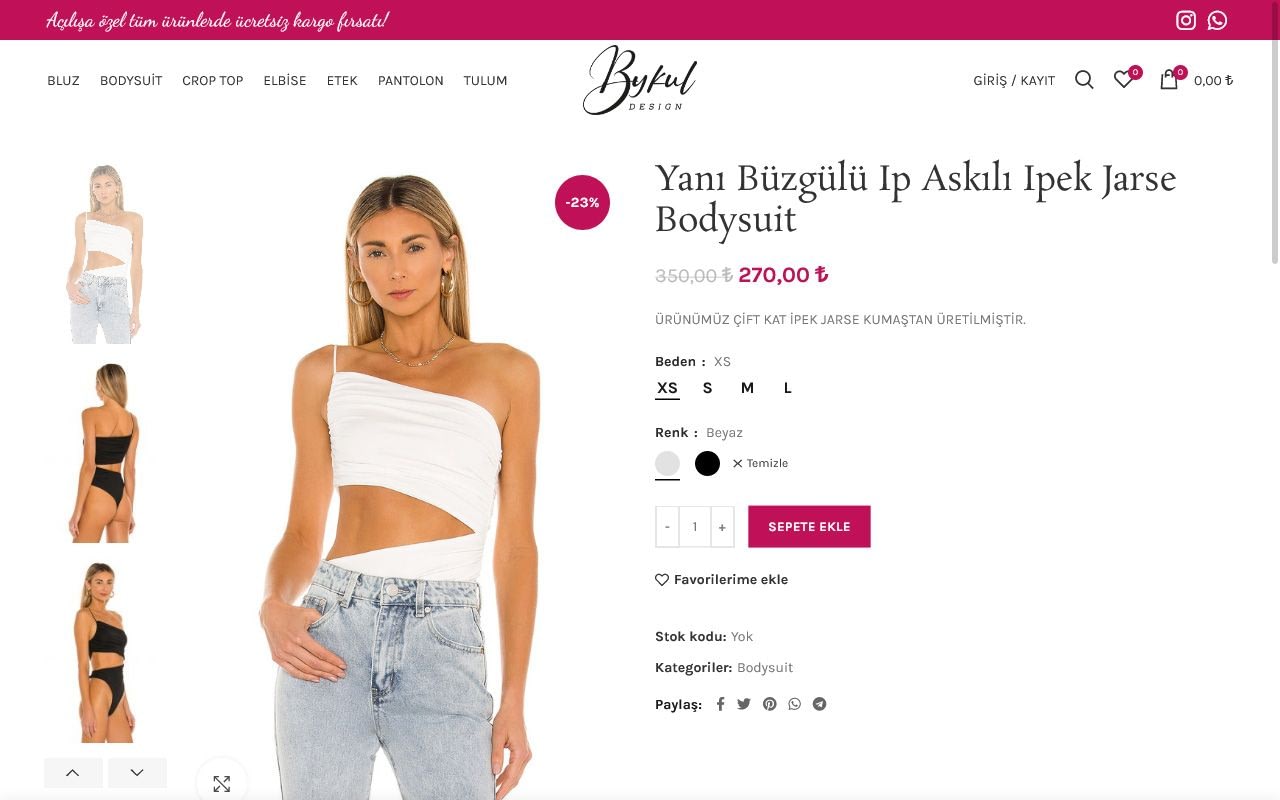Viewport: 1280px width, 800px height.
Task: Open the shopping cart bag icon
Action: [x=1169, y=80]
